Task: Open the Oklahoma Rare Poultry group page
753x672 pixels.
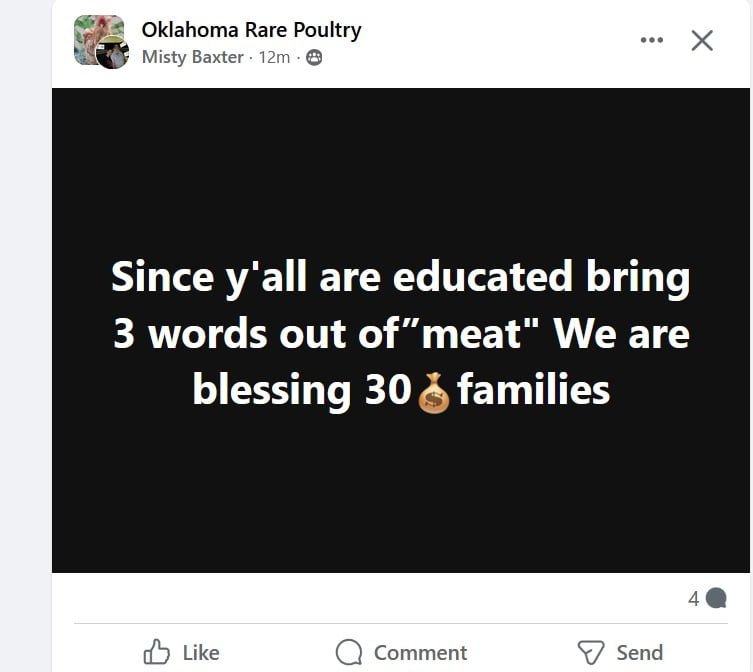Action: 251,29
